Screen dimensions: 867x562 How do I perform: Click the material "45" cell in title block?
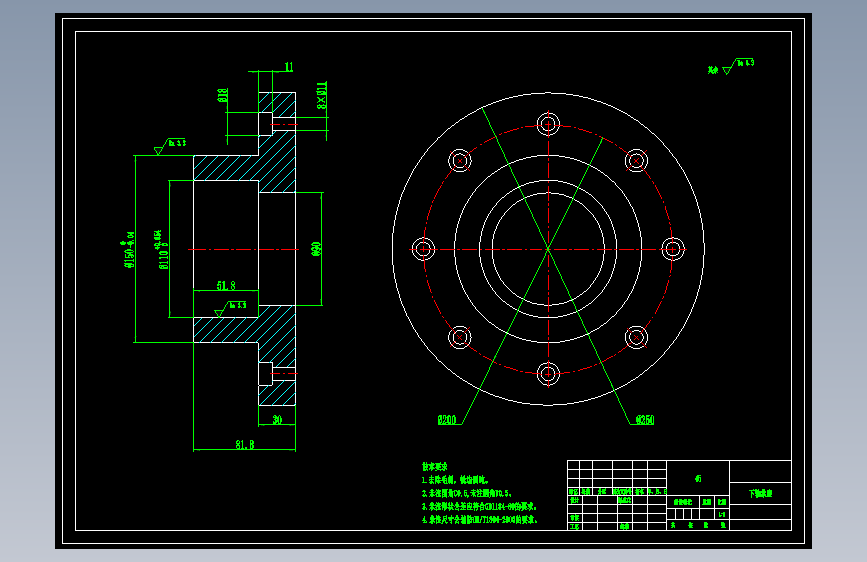(698, 478)
